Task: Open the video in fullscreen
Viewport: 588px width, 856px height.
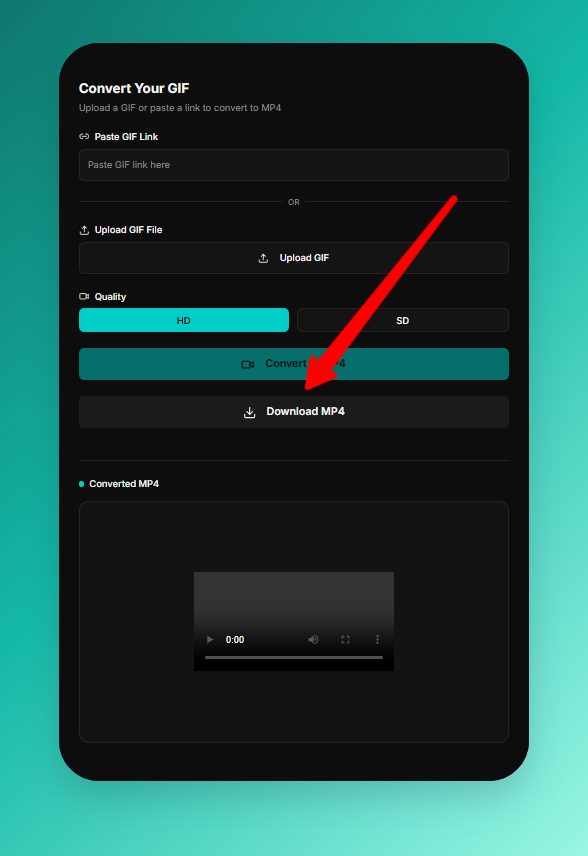Action: tap(346, 639)
